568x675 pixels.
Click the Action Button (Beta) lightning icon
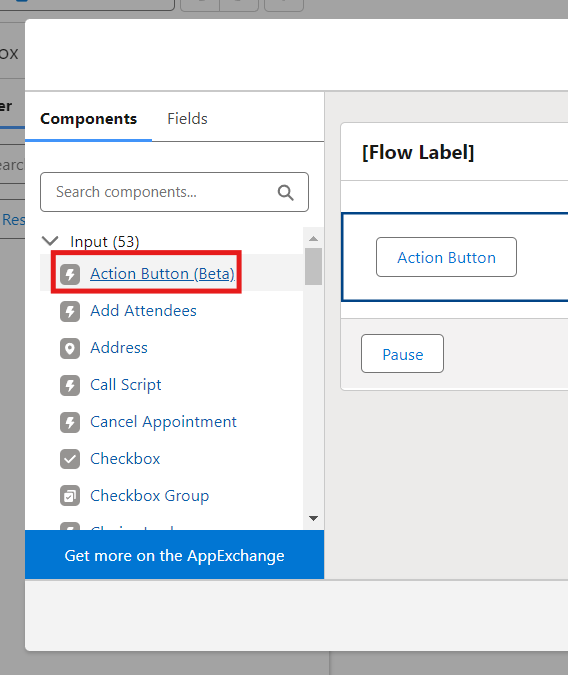(70, 274)
